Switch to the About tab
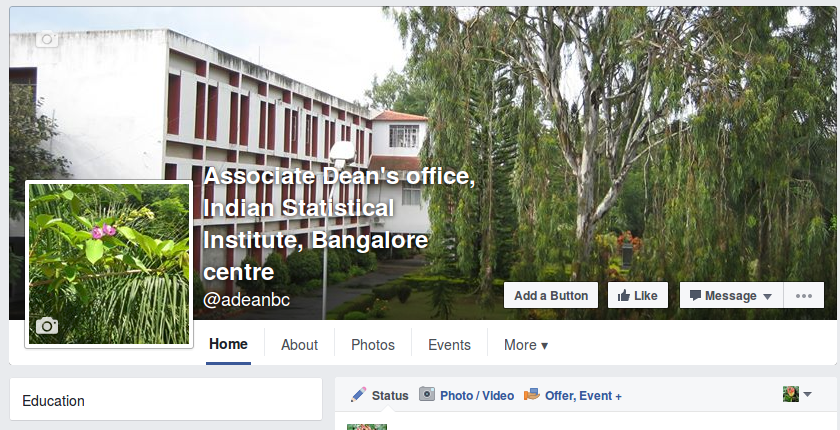Screen dimensions: 840x430 point(299,345)
